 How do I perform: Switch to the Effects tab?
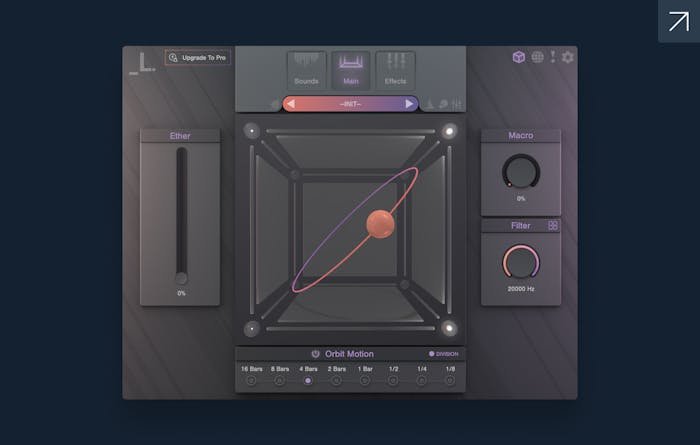pyautogui.click(x=395, y=69)
